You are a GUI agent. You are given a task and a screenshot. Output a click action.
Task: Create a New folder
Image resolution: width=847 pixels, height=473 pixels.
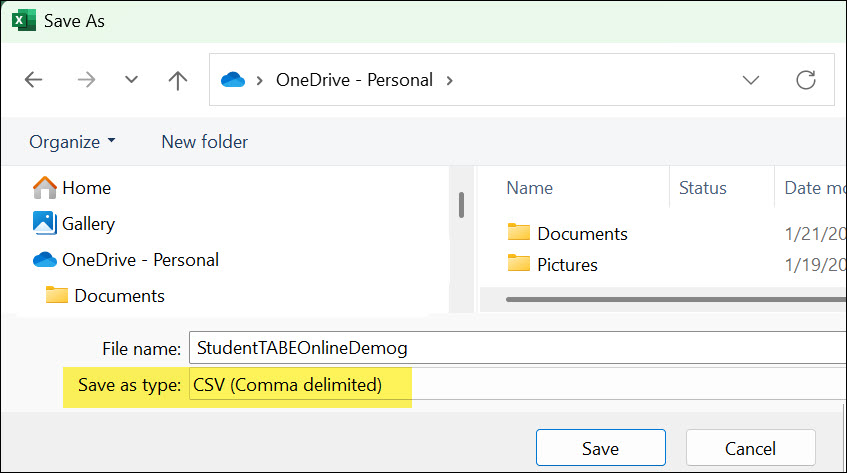click(204, 142)
